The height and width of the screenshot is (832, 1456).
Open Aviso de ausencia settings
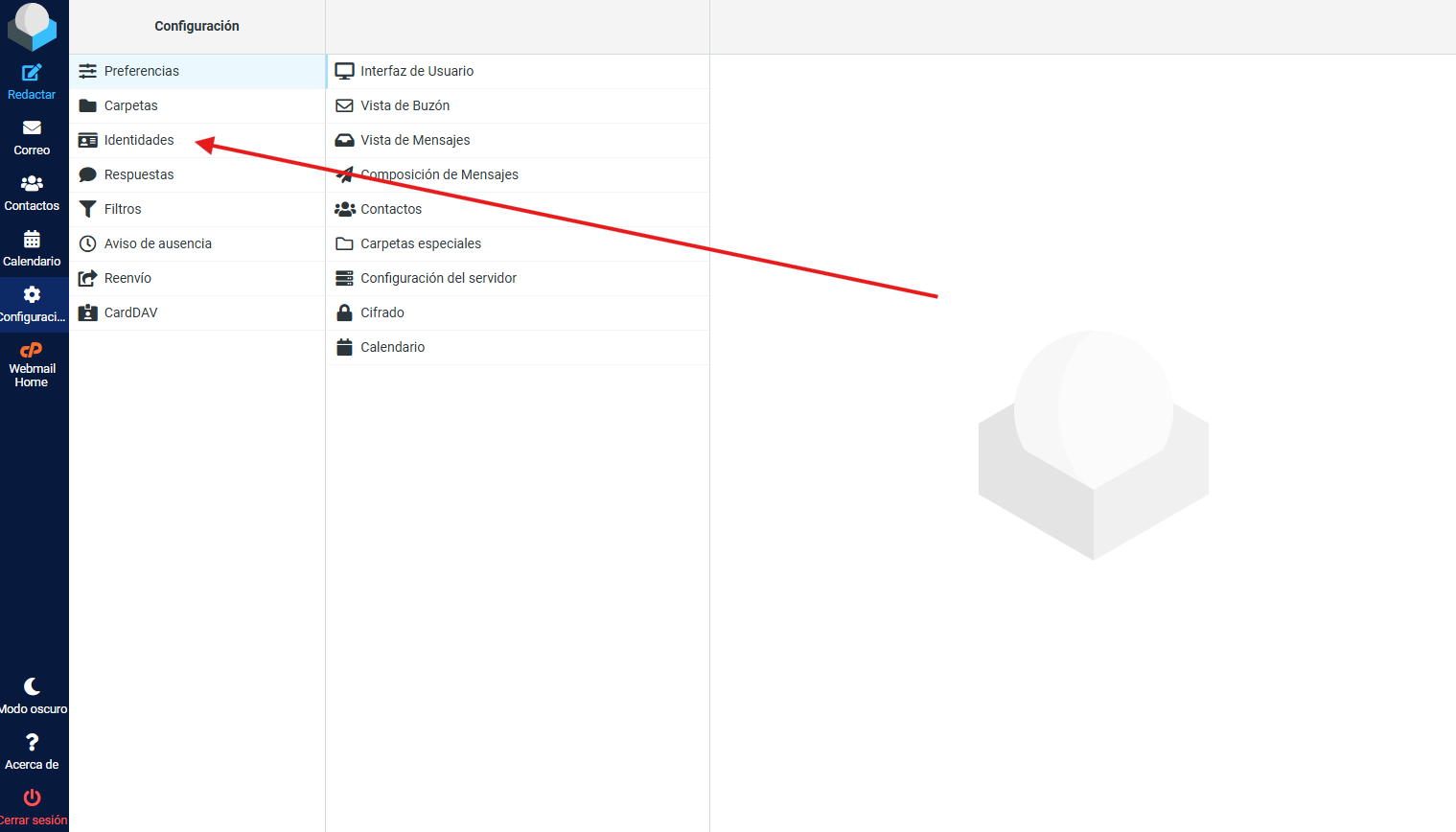[x=158, y=243]
